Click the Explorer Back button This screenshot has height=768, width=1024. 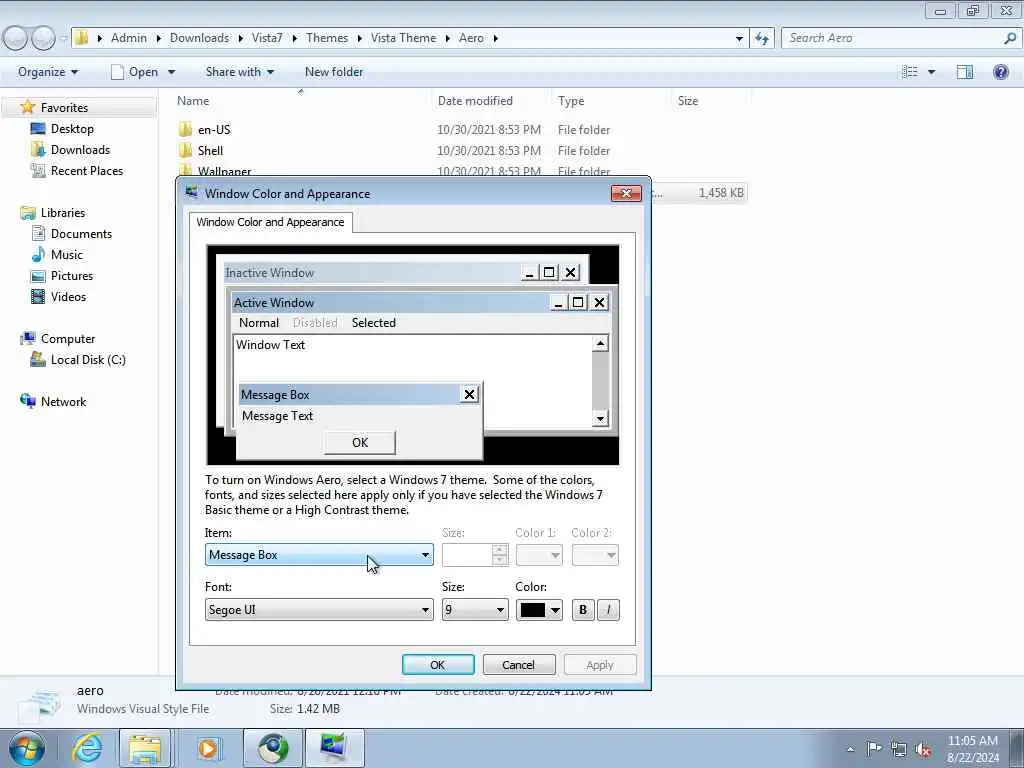click(x=16, y=38)
